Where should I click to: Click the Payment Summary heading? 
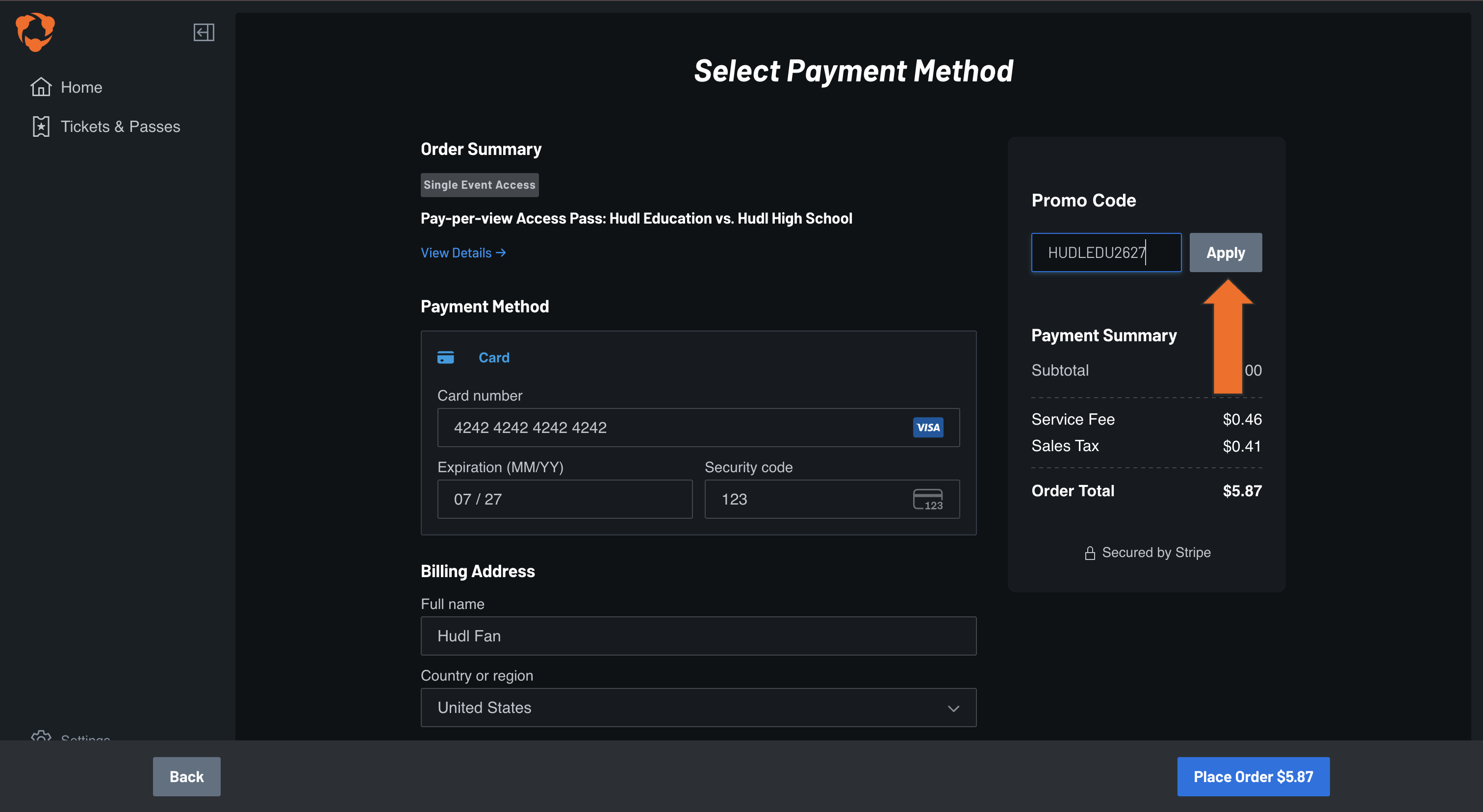[1103, 335]
